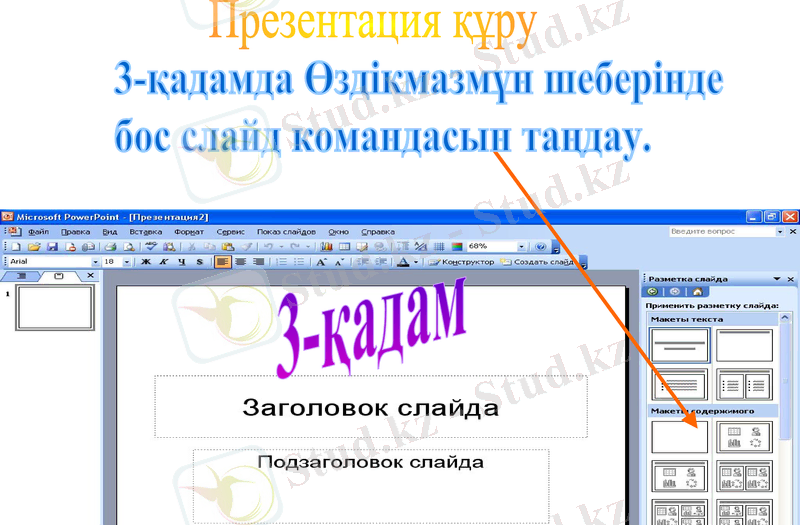Open the Разметка слайда task pane menu arrow
Image resolution: width=800 pixels, height=525 pixels.
point(777,279)
